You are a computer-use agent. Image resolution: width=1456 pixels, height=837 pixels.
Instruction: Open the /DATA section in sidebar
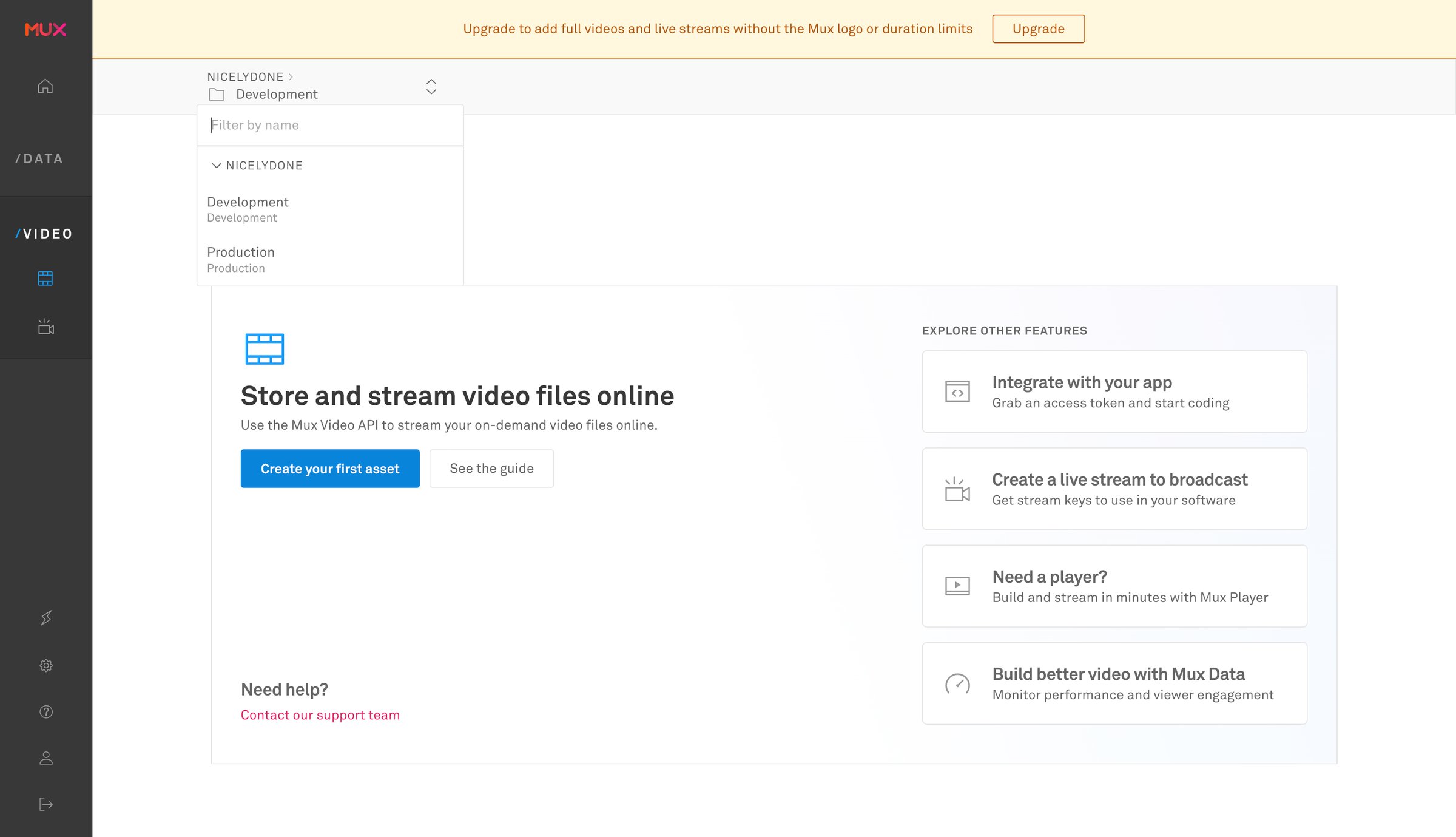[39, 159]
